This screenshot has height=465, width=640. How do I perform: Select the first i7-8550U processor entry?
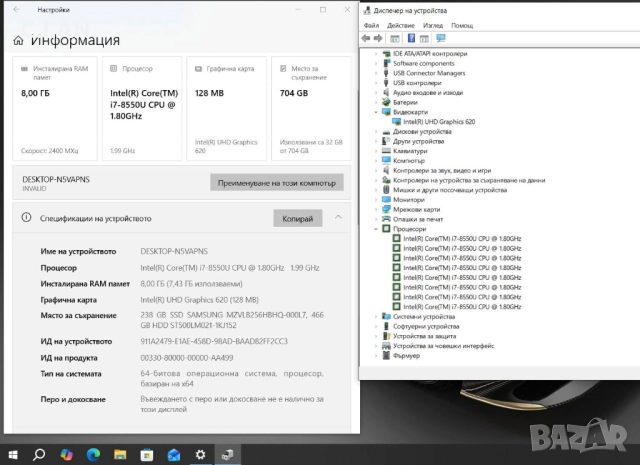462,238
